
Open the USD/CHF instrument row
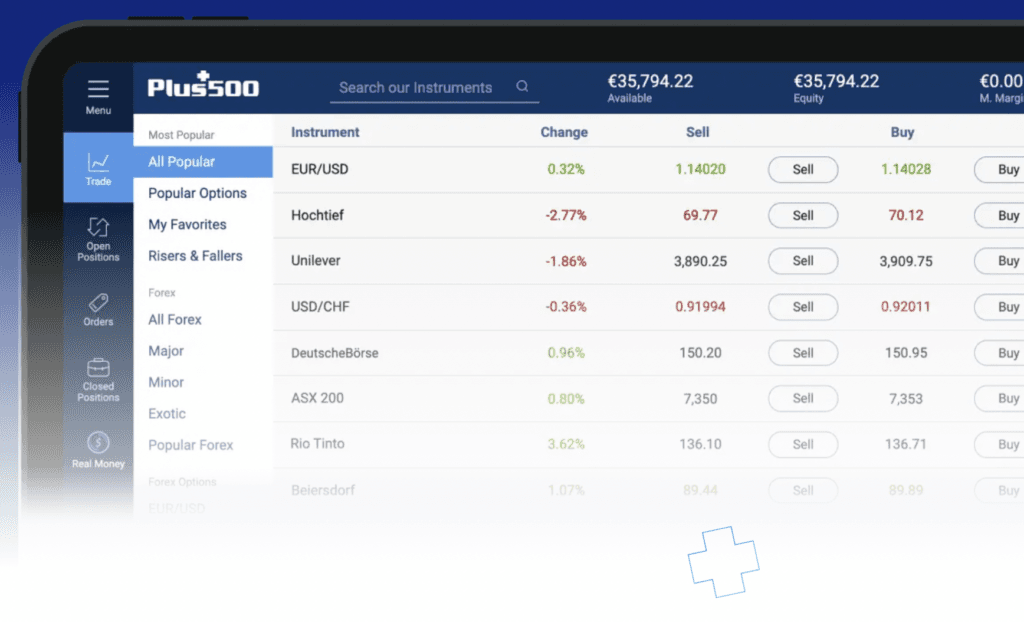[x=319, y=307]
